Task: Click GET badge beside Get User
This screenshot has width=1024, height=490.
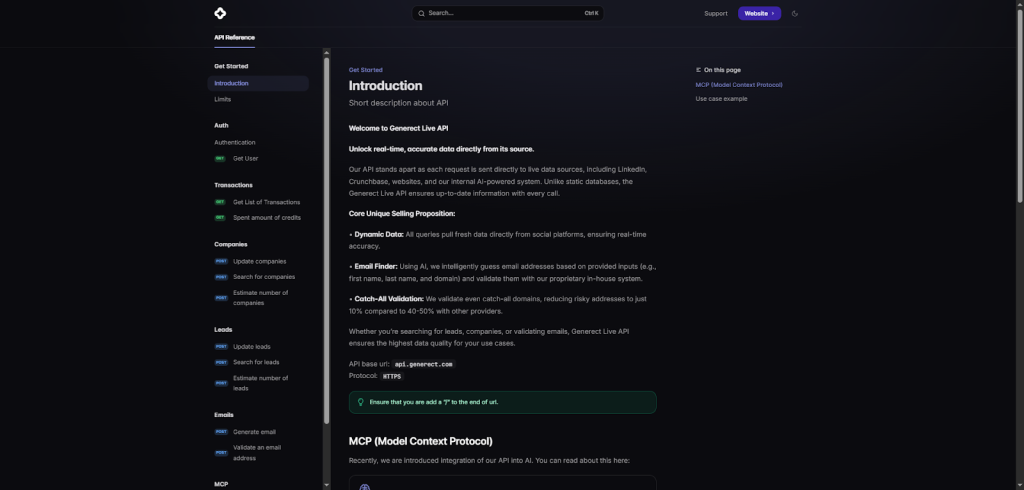Action: (x=220, y=158)
